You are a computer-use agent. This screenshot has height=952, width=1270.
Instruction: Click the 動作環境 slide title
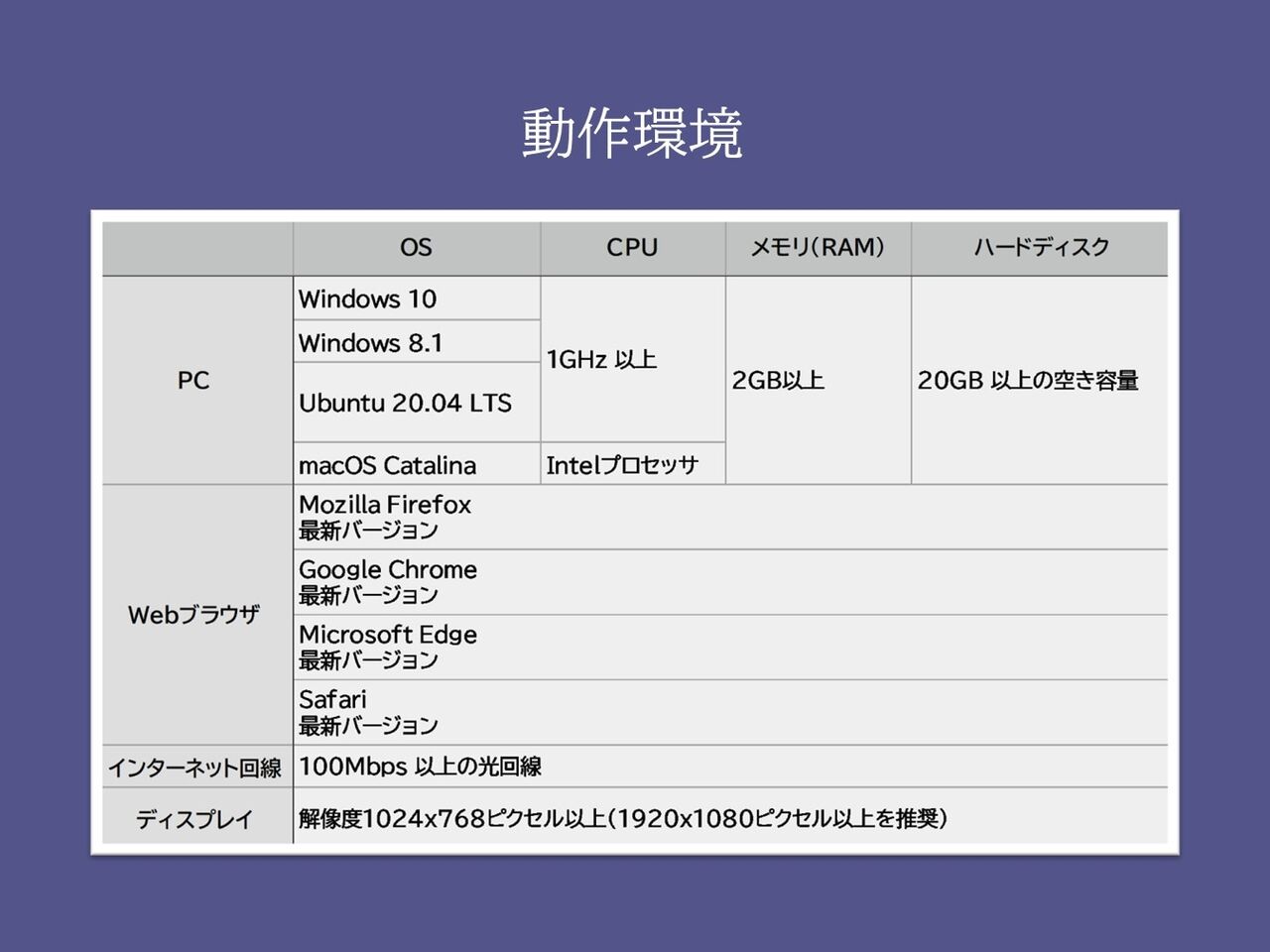point(633,134)
